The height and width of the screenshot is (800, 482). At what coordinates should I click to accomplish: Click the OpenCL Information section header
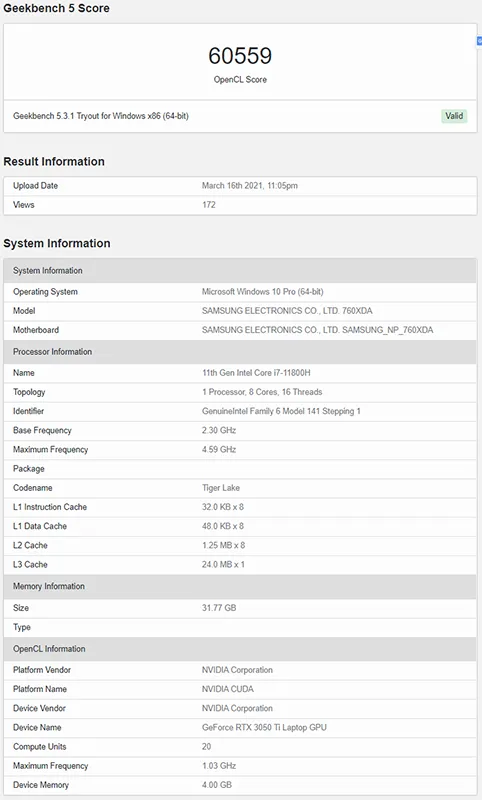240,649
